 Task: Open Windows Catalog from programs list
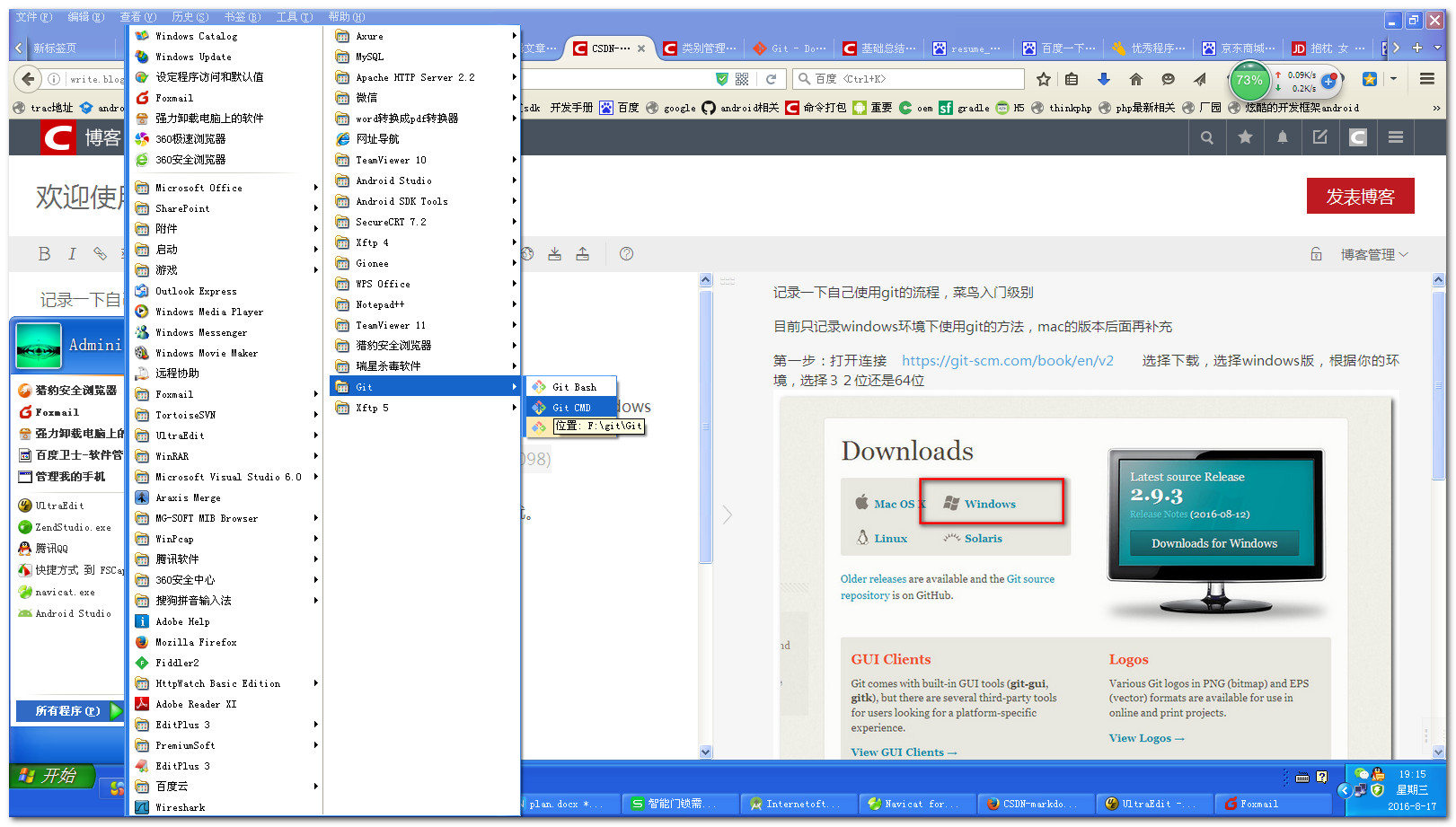coord(226,36)
